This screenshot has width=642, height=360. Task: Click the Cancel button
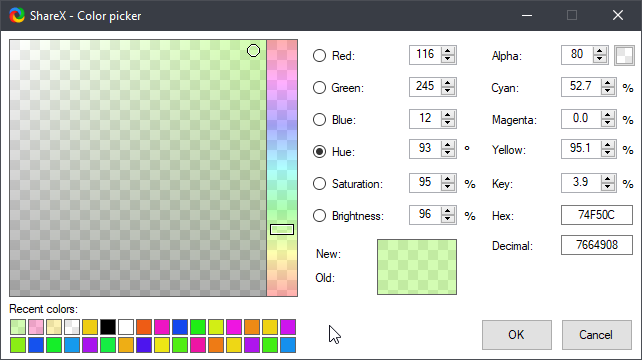pyautogui.click(x=597, y=335)
